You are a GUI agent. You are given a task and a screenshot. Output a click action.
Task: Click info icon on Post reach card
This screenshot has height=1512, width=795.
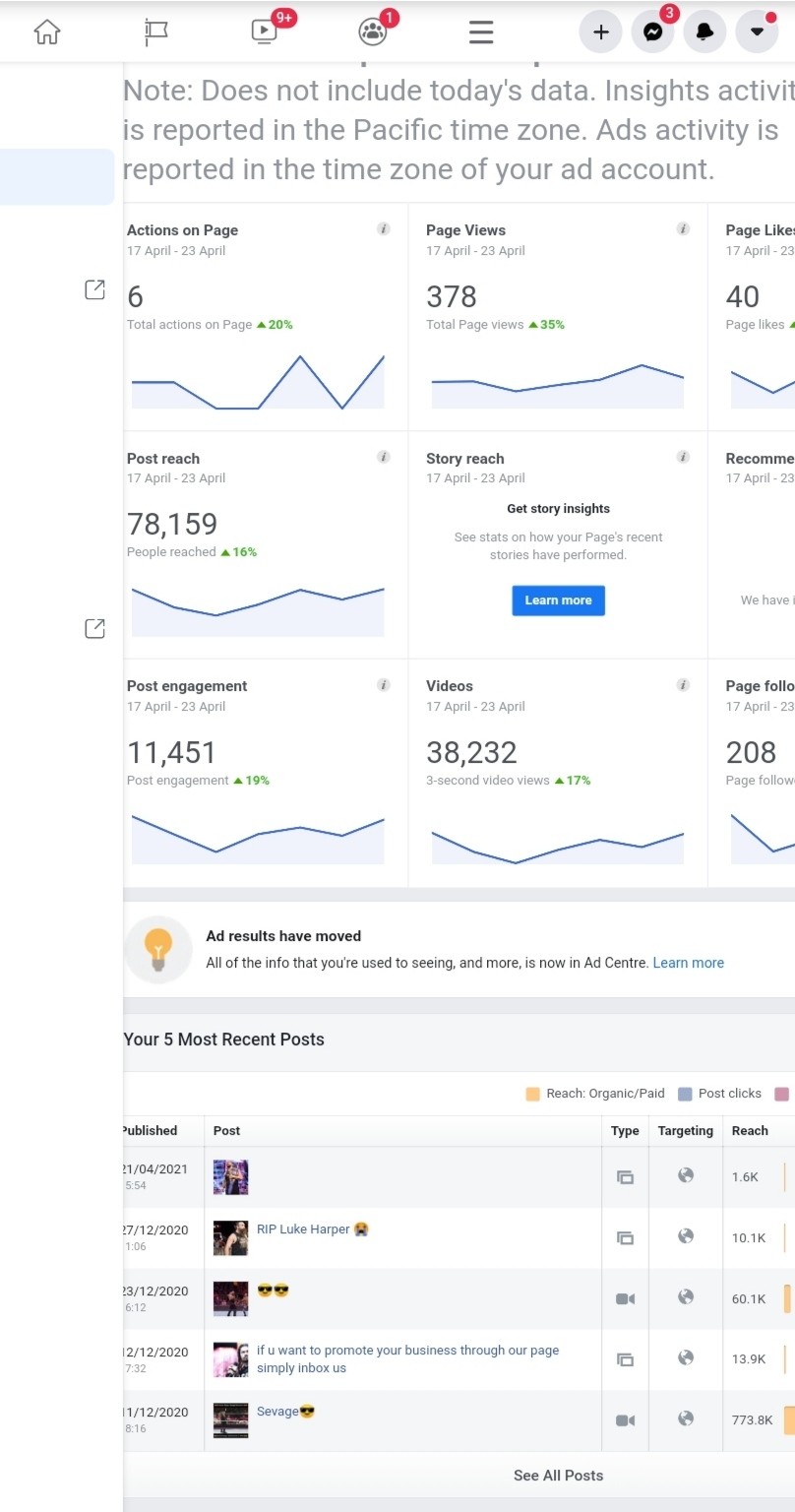coord(384,458)
